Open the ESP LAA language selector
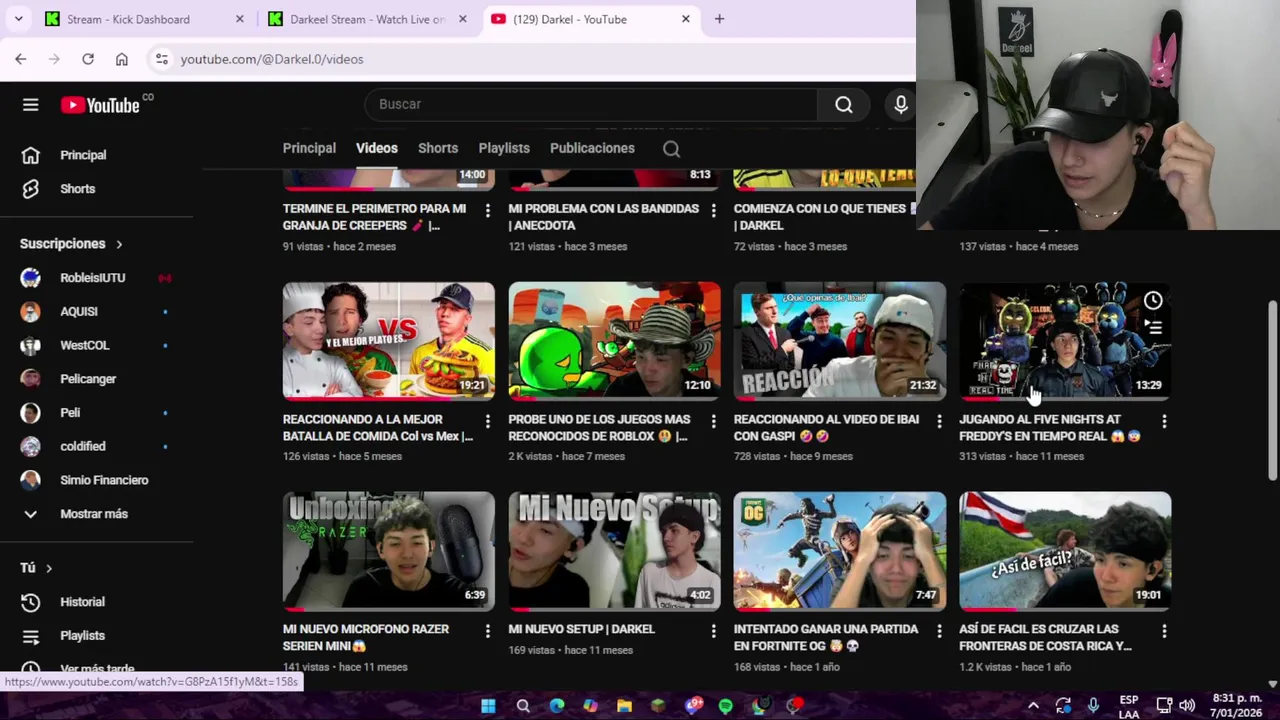This screenshot has width=1280, height=720. (x=1129, y=706)
